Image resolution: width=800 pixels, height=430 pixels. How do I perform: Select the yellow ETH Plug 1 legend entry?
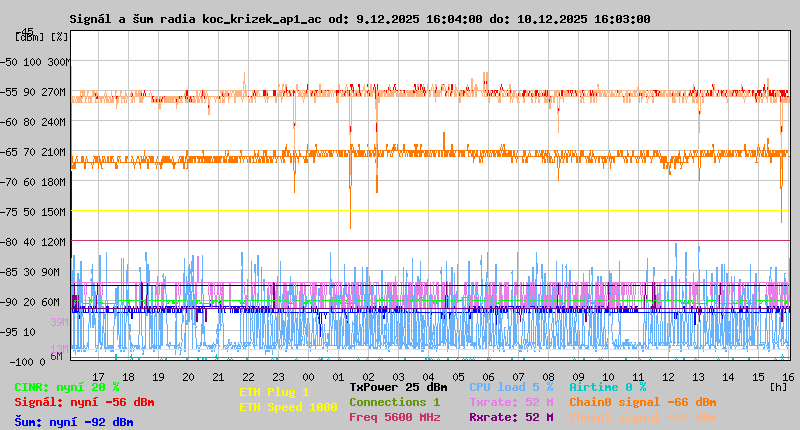tap(274, 392)
